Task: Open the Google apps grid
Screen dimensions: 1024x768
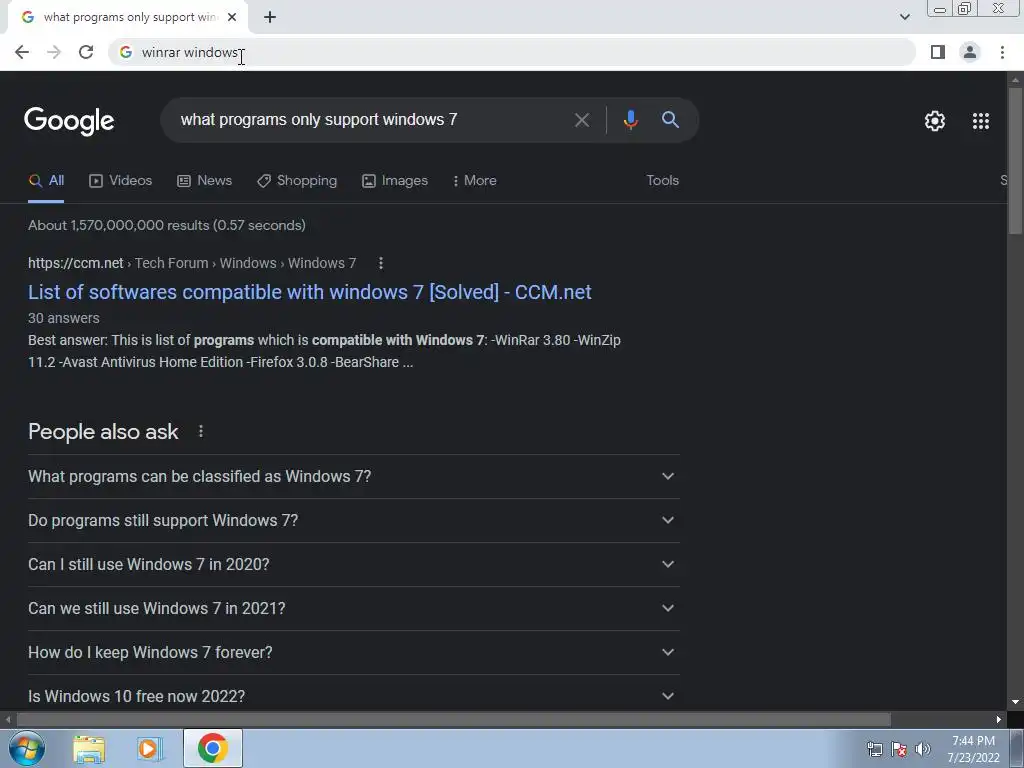Action: (981, 121)
